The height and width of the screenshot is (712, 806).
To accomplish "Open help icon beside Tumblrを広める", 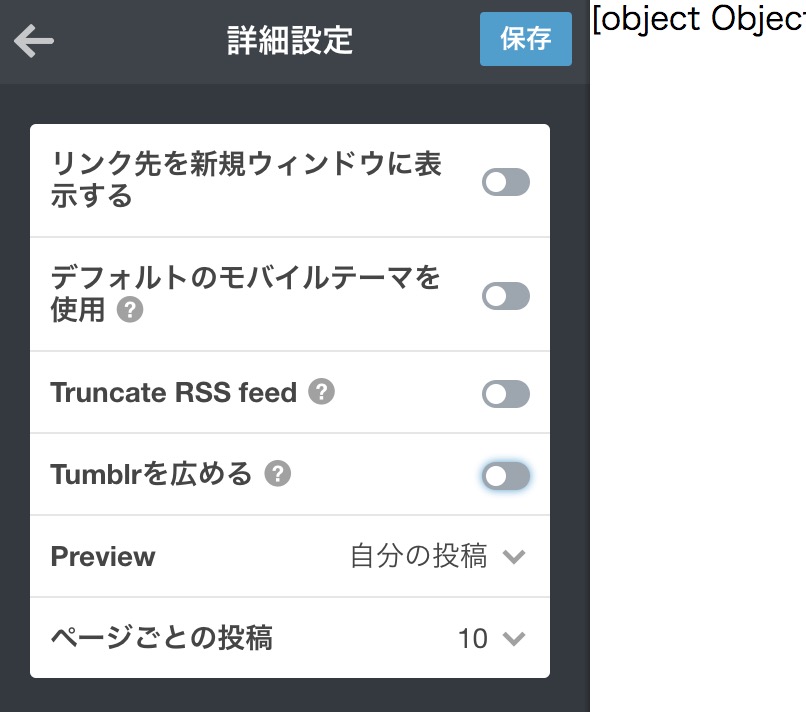I will click(x=278, y=473).
